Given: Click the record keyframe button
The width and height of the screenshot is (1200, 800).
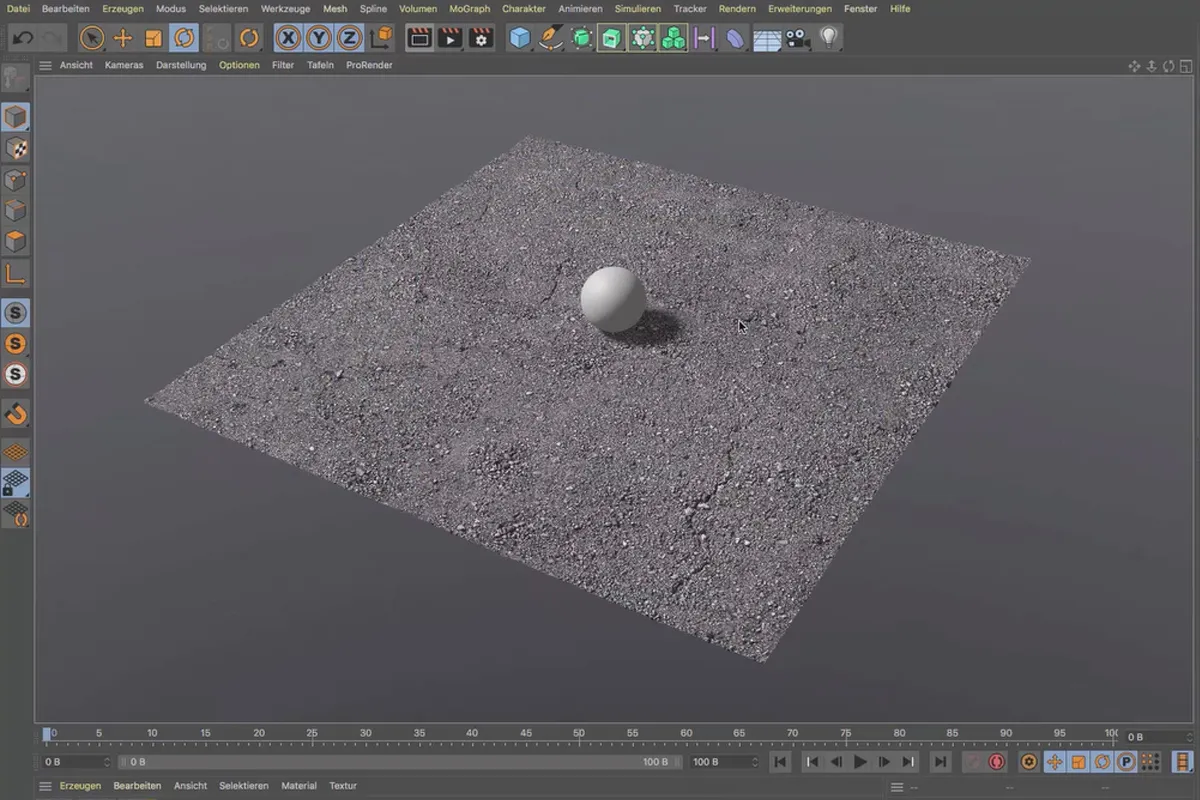Looking at the screenshot, I should pos(997,762).
